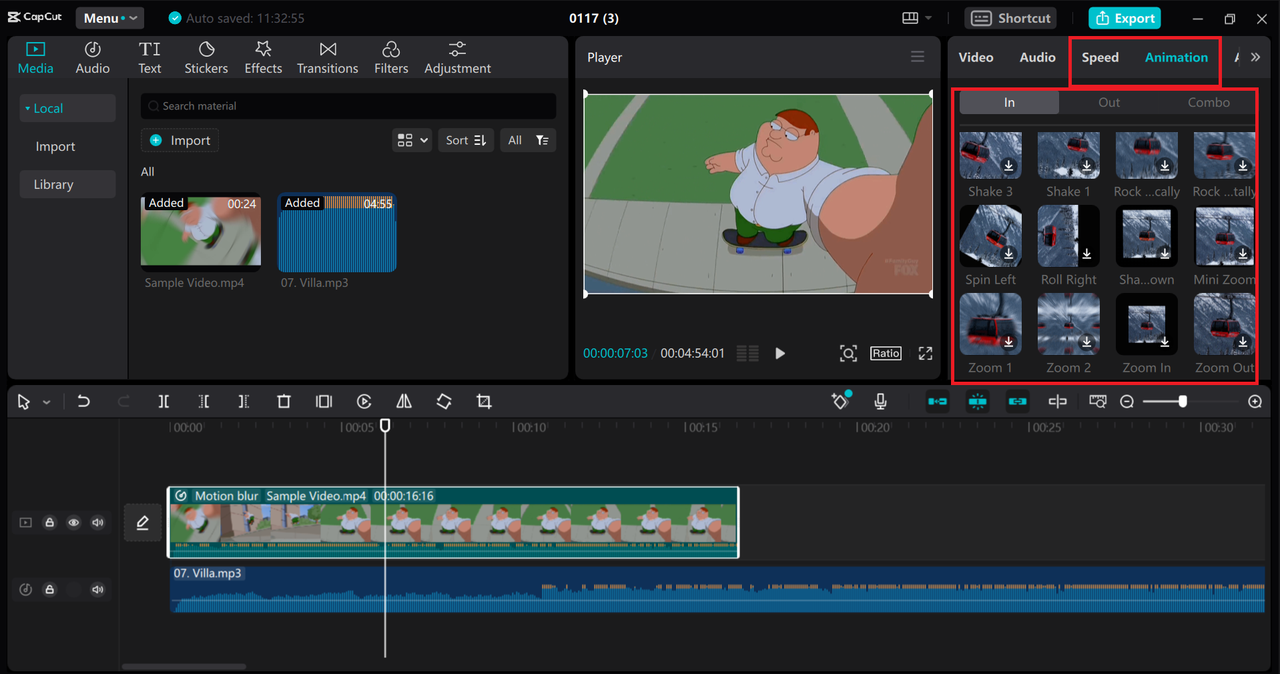Lock the audio track
Image resolution: width=1280 pixels, height=674 pixels.
coord(49,589)
